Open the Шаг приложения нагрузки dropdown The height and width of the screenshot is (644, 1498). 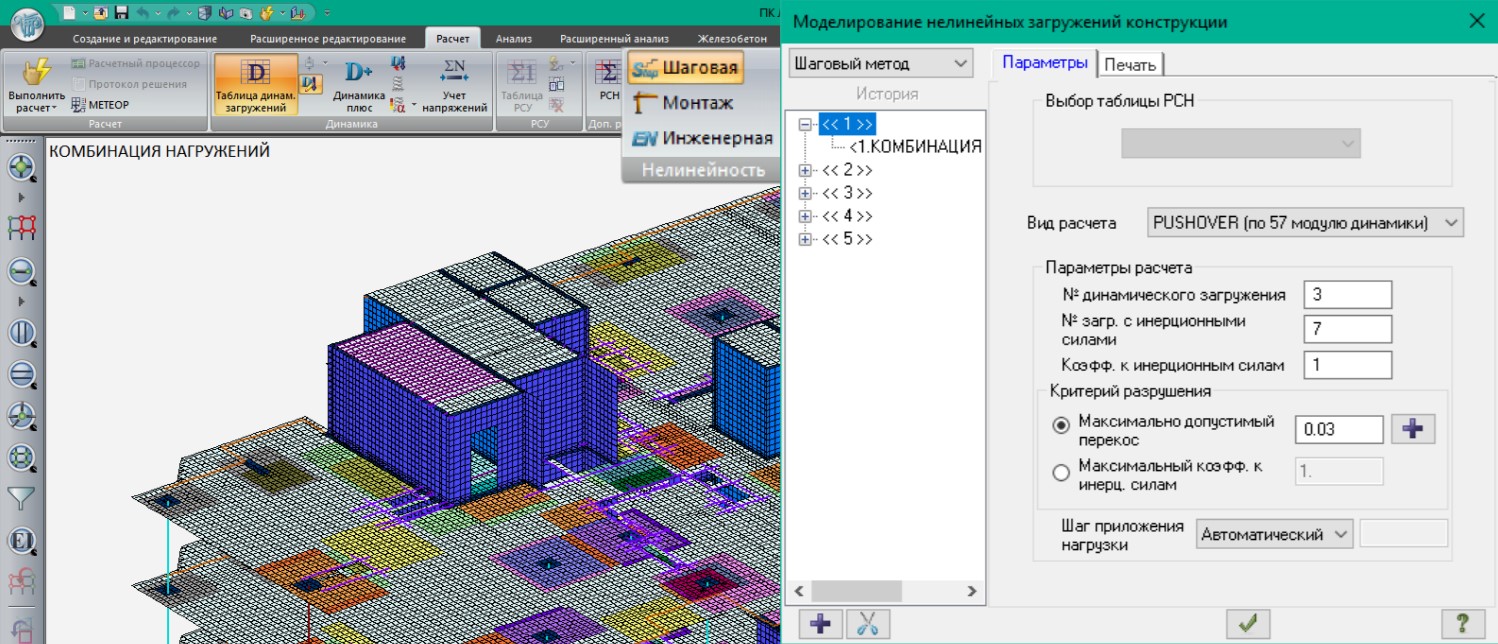tap(1274, 535)
